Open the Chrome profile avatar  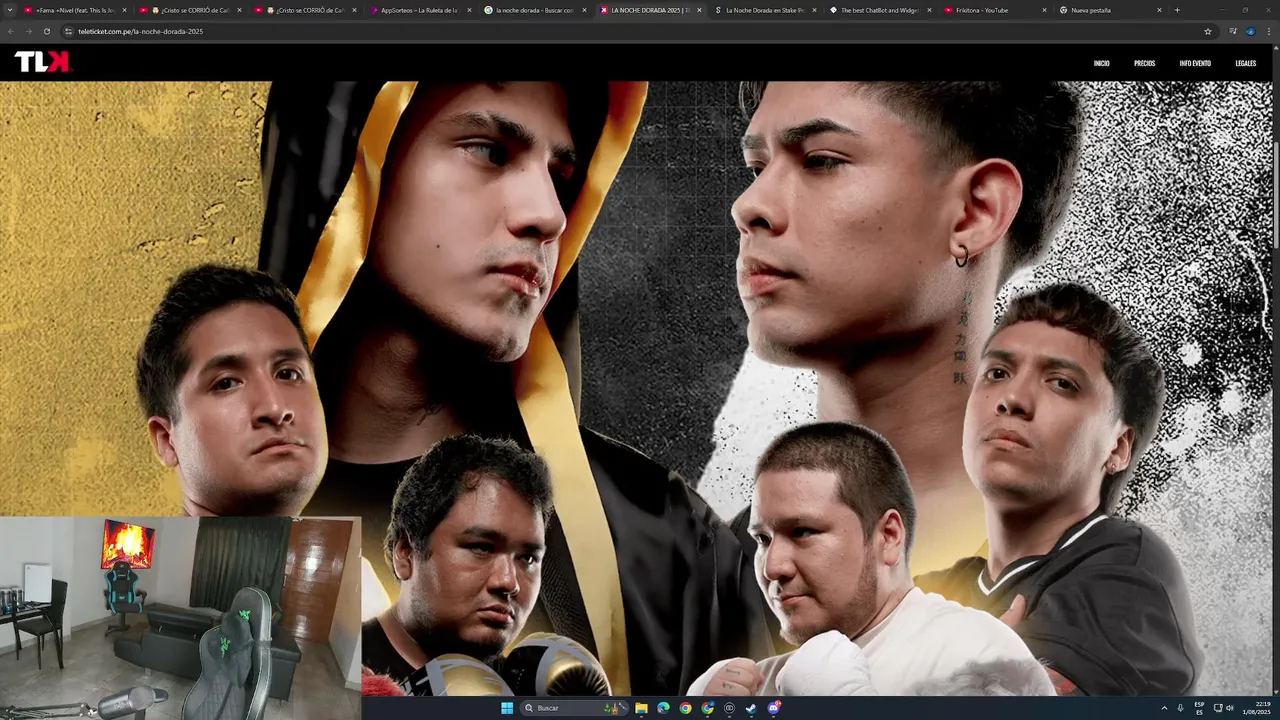tap(1250, 31)
